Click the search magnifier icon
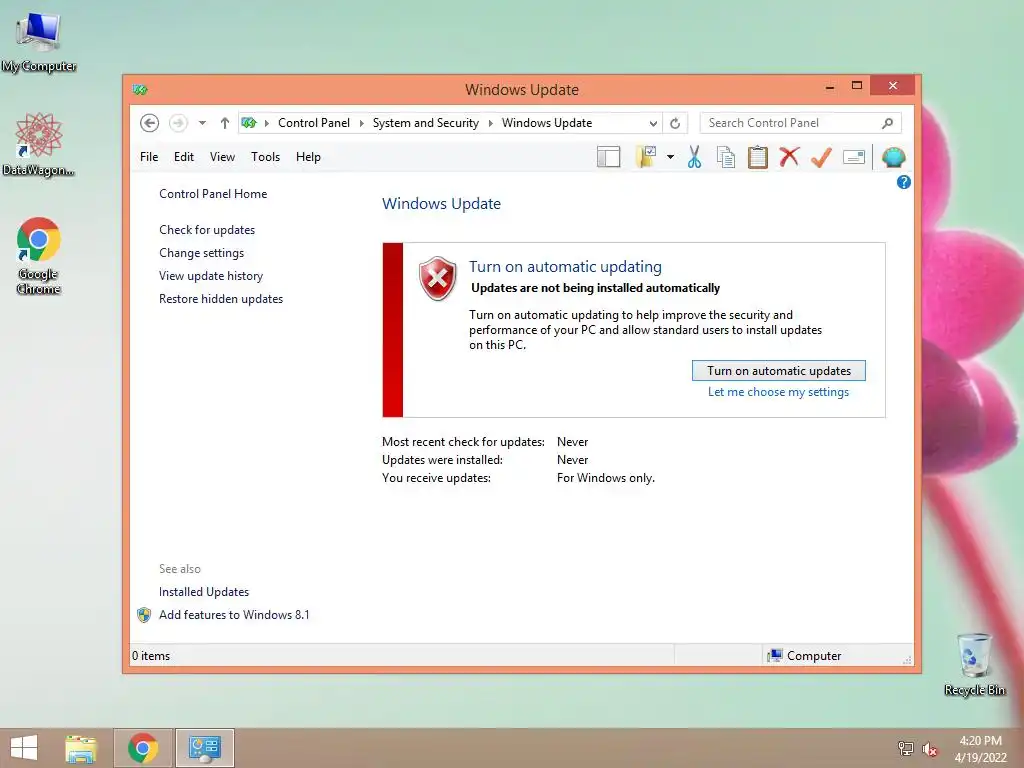Screen dimensions: 1024x768 [x=888, y=123]
